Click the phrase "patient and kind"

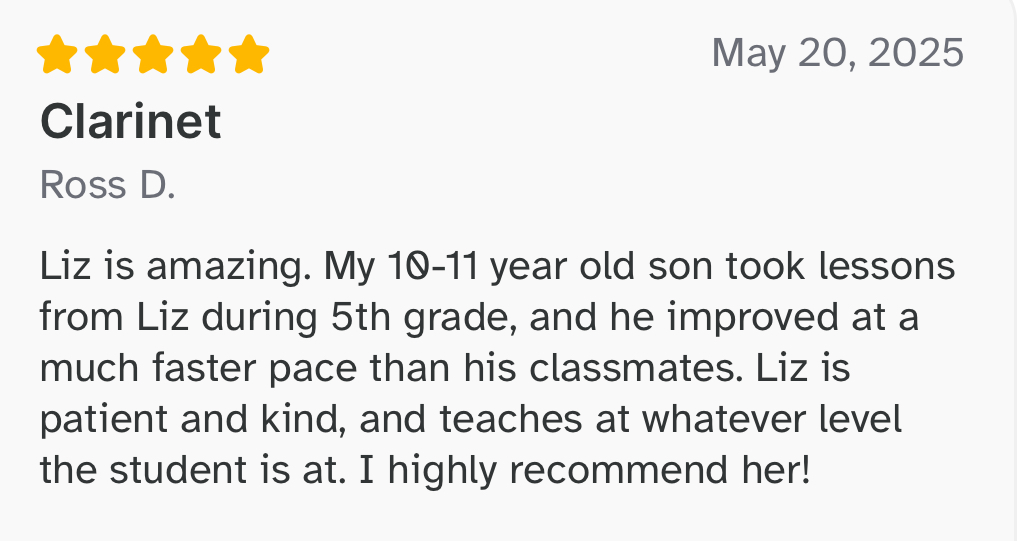191,419
